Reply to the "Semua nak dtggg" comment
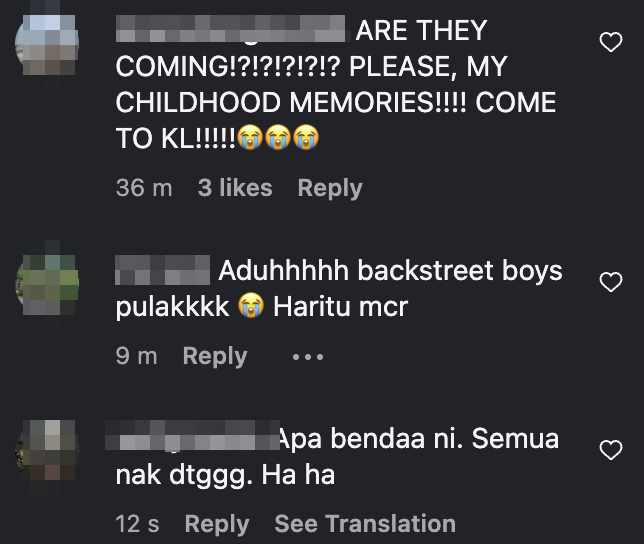The width and height of the screenshot is (644, 544). click(217, 524)
